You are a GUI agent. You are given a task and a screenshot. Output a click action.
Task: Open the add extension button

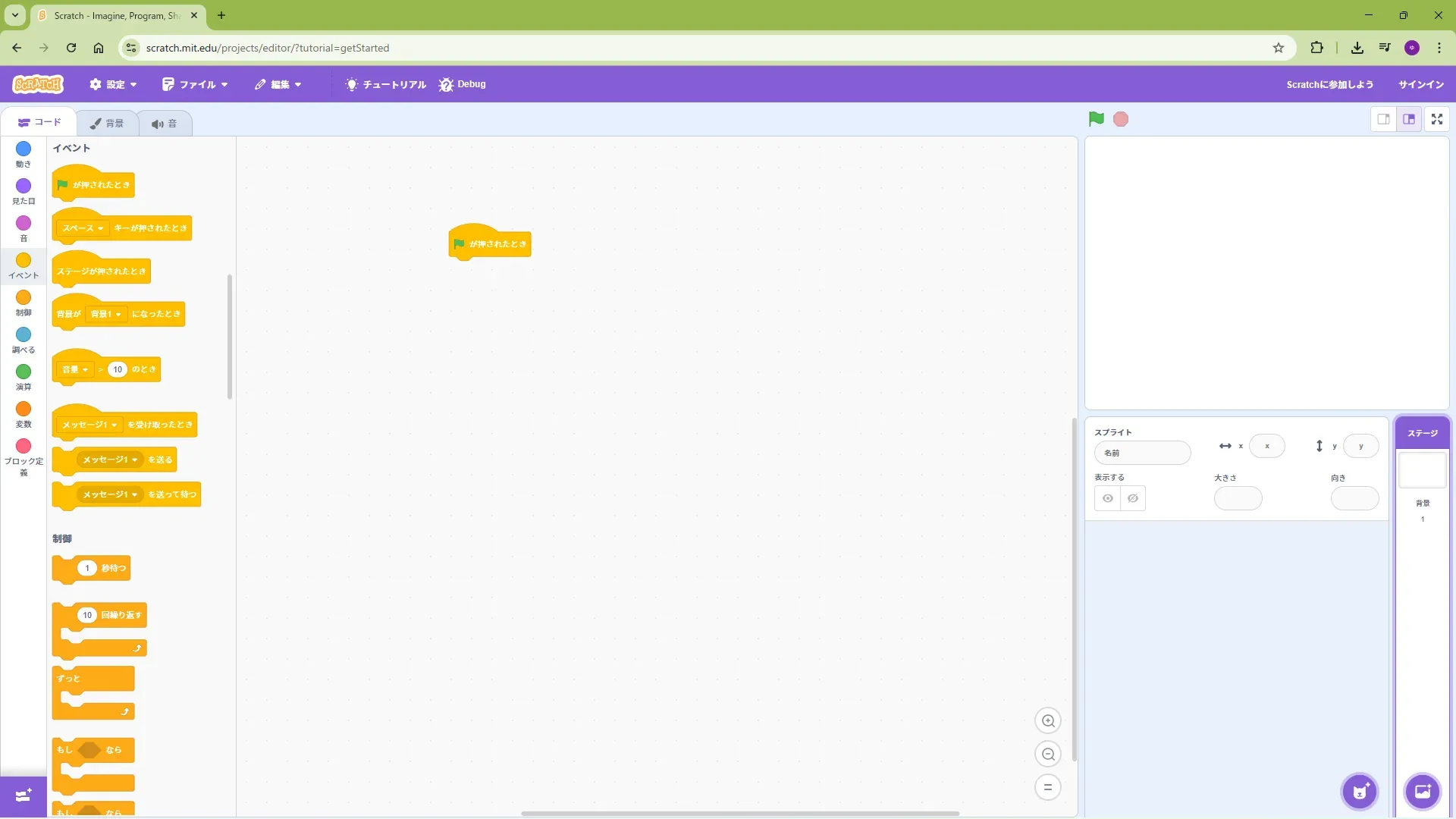click(23, 795)
